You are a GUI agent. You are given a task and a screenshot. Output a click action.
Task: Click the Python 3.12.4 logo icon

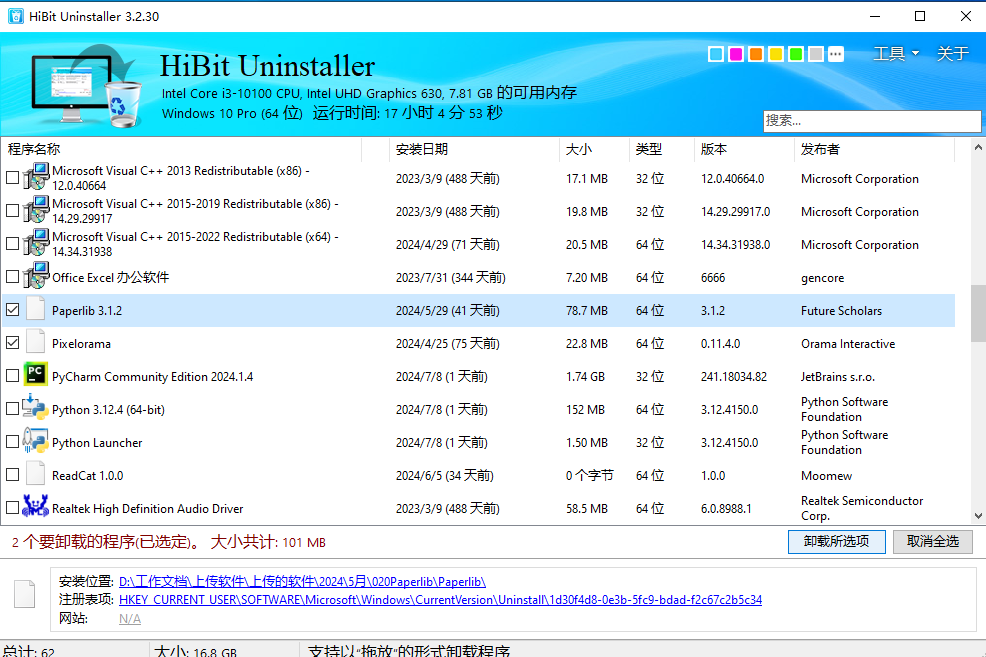34,409
